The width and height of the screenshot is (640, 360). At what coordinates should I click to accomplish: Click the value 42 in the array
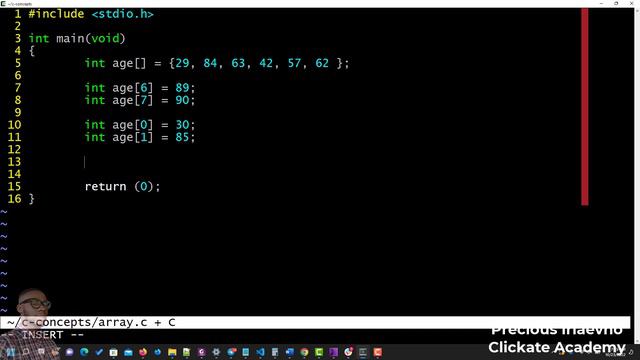(266, 63)
